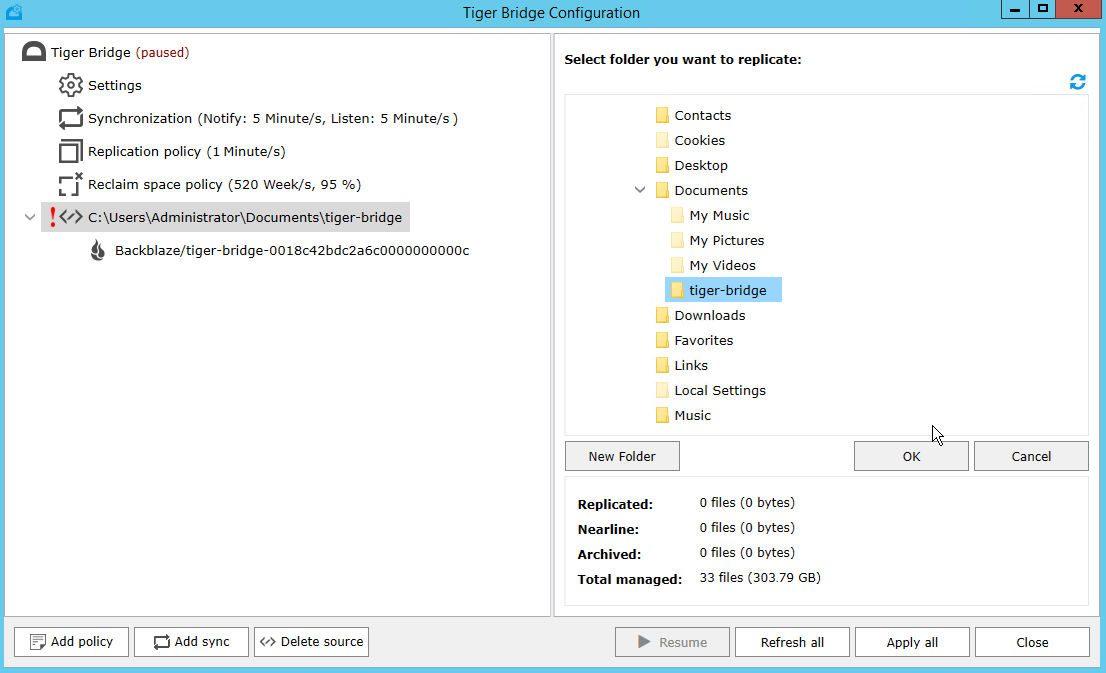Click the Nearline 0 files value
Screen dimensions: 1106x673
coord(747,527)
